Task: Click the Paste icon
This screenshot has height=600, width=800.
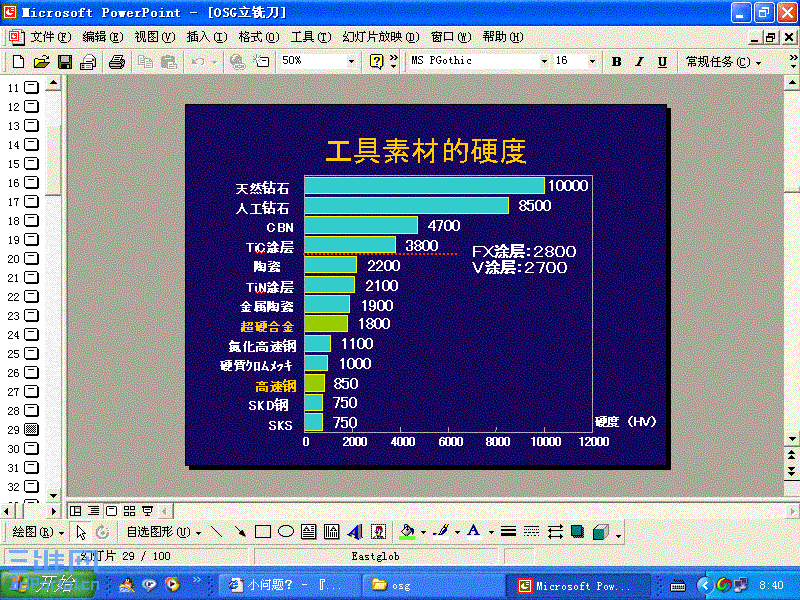Action: point(168,62)
